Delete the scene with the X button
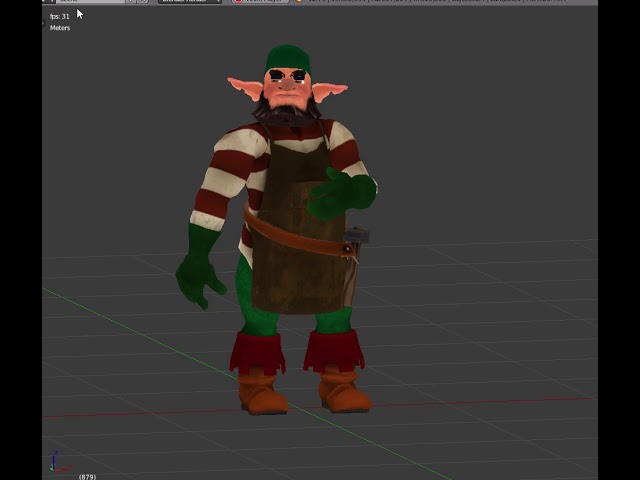This screenshot has height=480, width=640. 142,1
